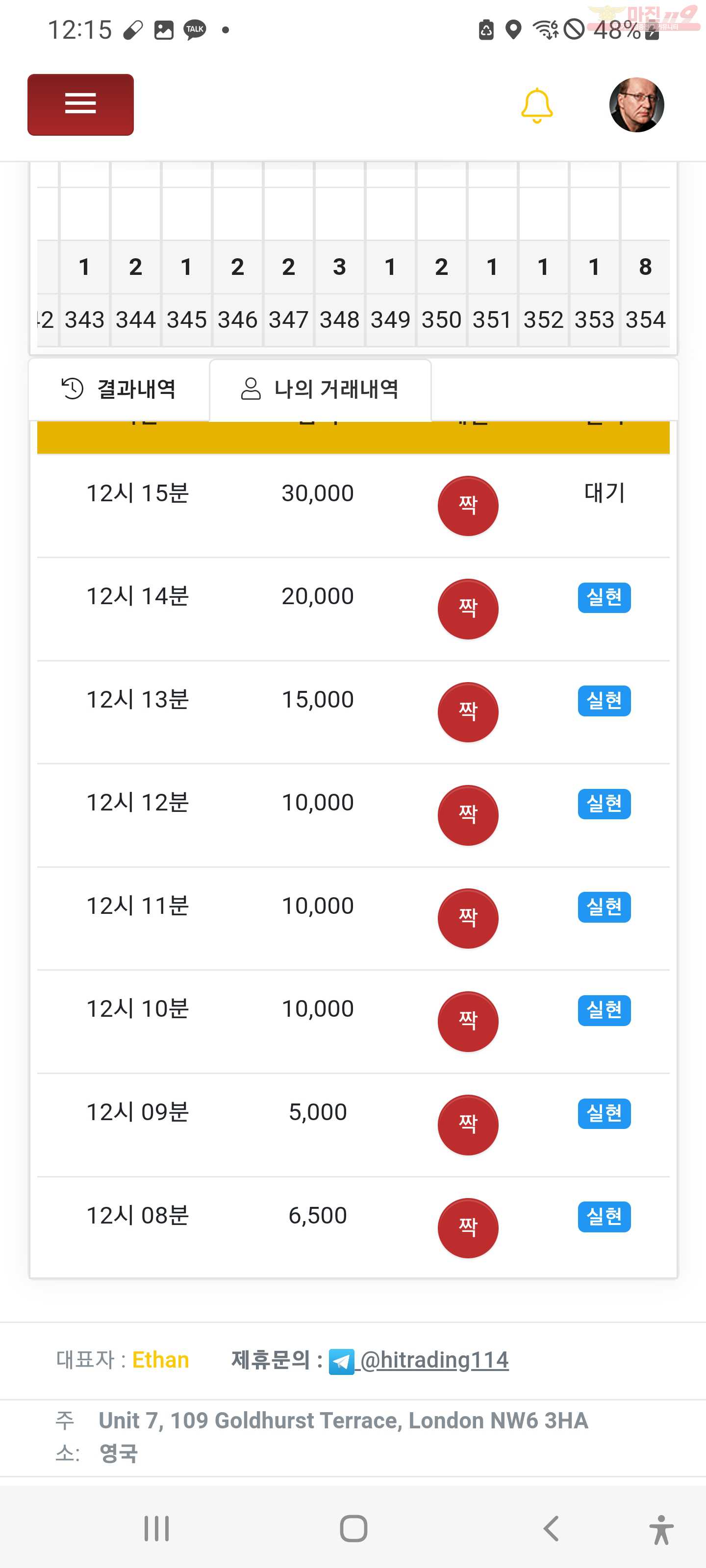Select 나의 거래내역 tab
The image size is (706, 1568).
(321, 390)
